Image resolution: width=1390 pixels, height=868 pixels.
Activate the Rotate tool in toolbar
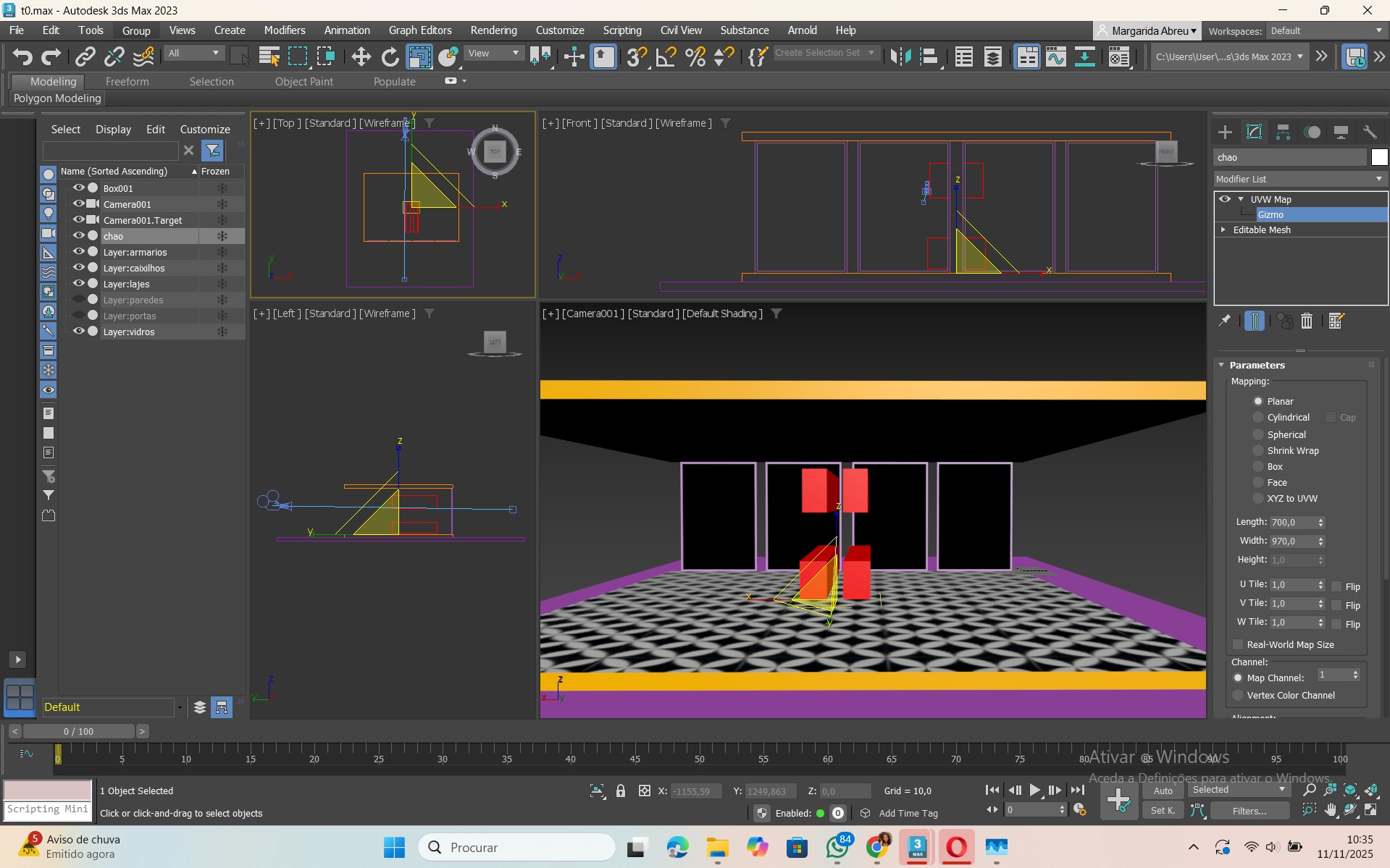[x=390, y=56]
